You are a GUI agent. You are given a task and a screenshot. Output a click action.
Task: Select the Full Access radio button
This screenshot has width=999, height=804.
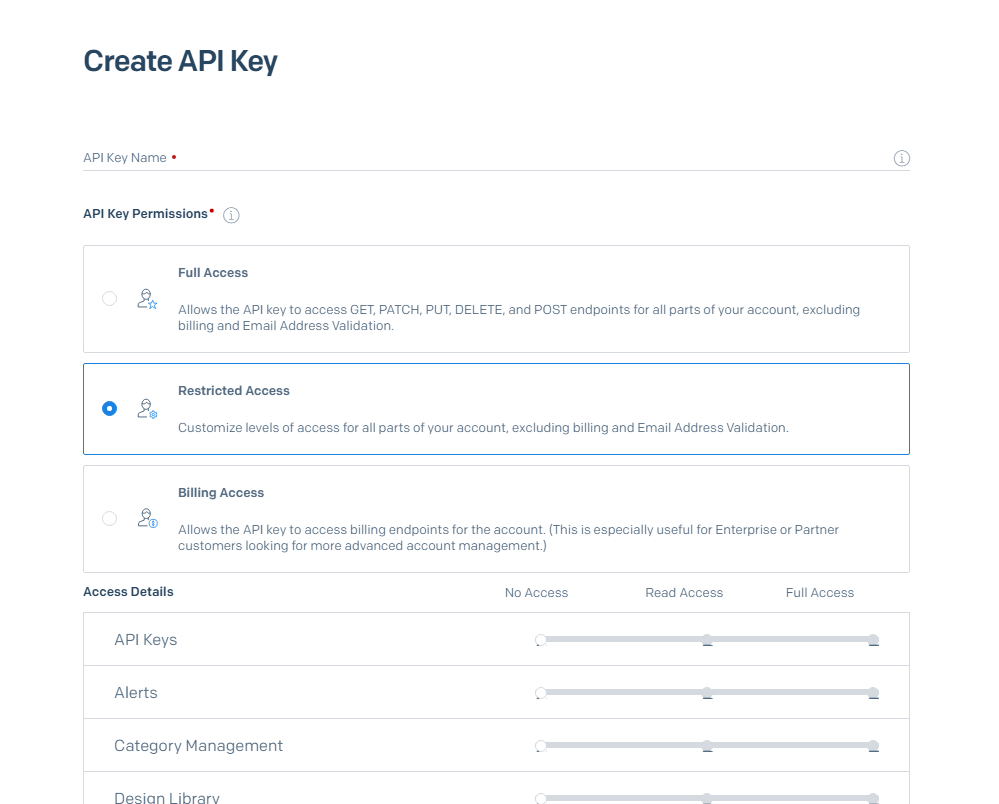point(109,298)
